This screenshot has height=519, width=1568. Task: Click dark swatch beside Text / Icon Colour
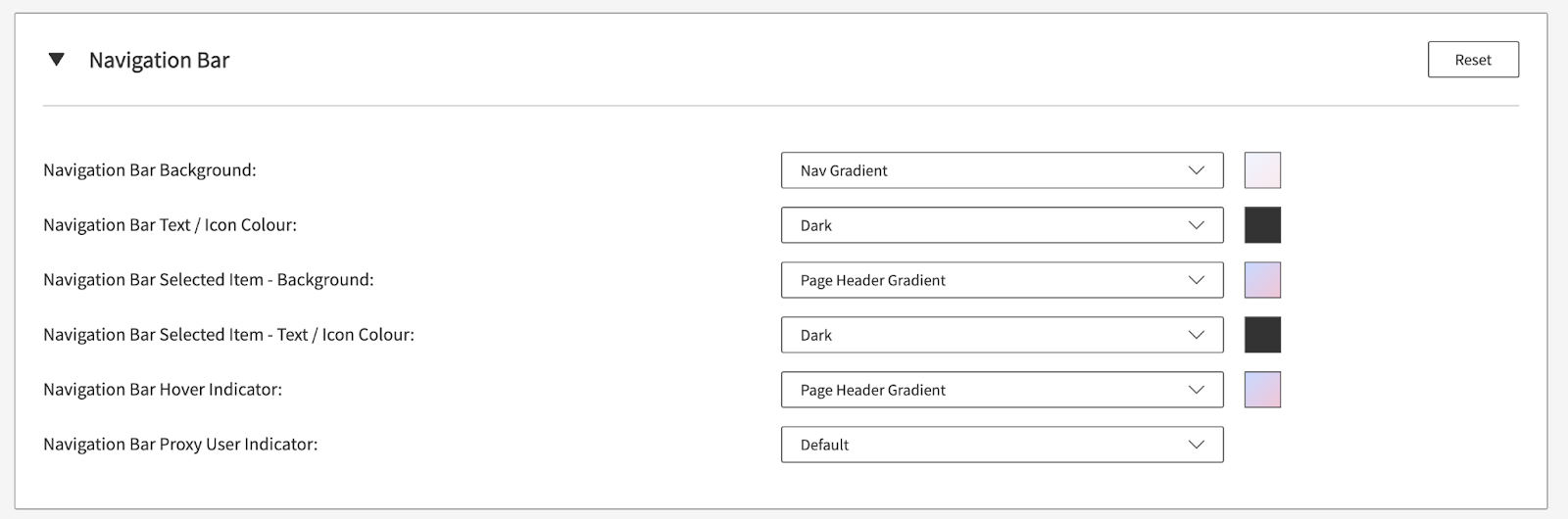pos(1262,225)
